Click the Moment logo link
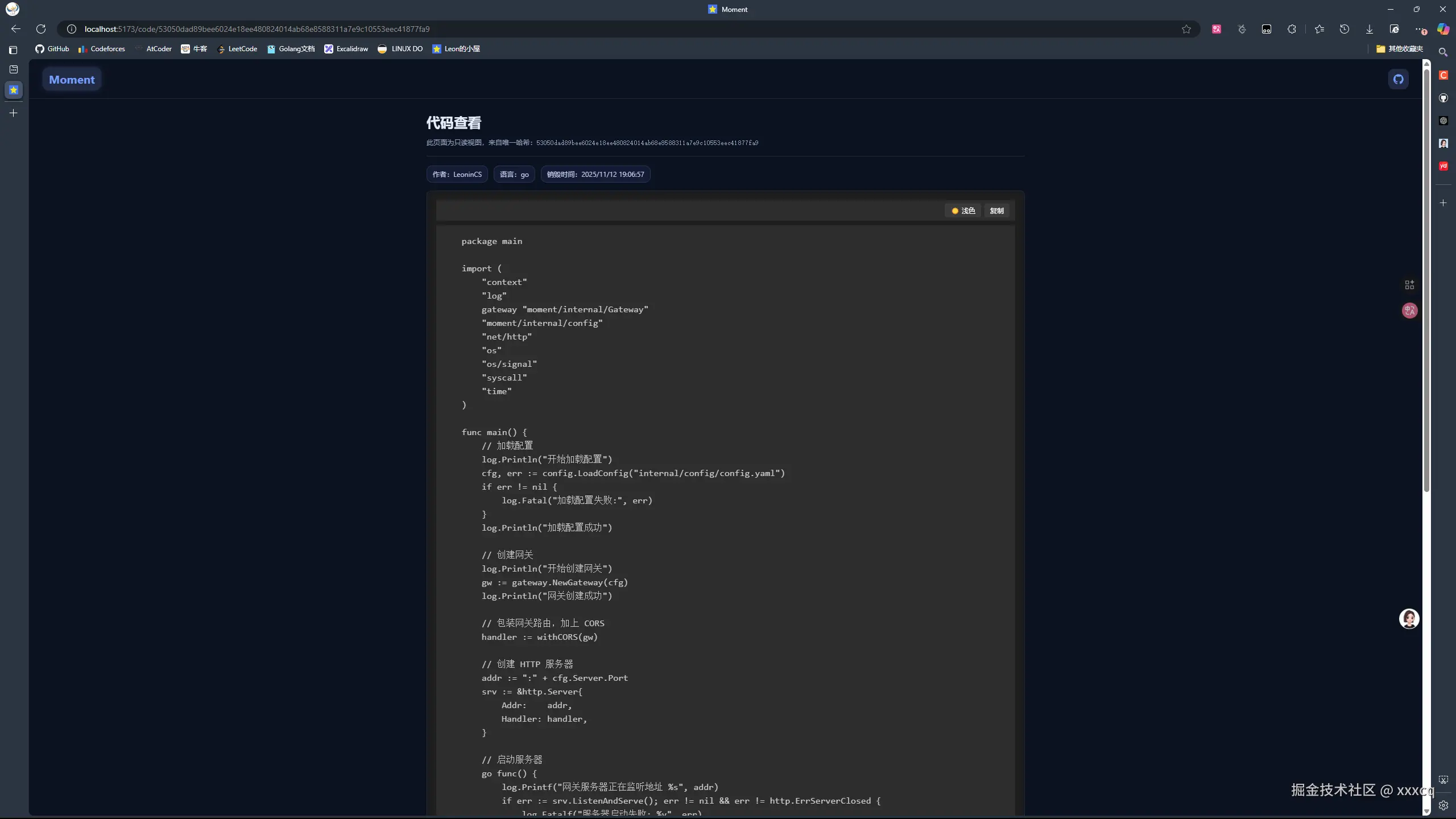The image size is (1456, 819). pos(72,80)
